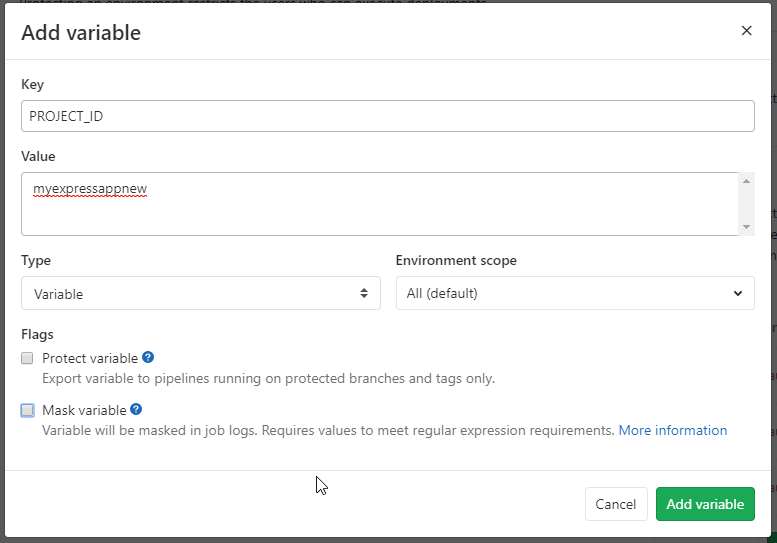
Task: Open the Environment scope dropdown
Action: [x=575, y=293]
